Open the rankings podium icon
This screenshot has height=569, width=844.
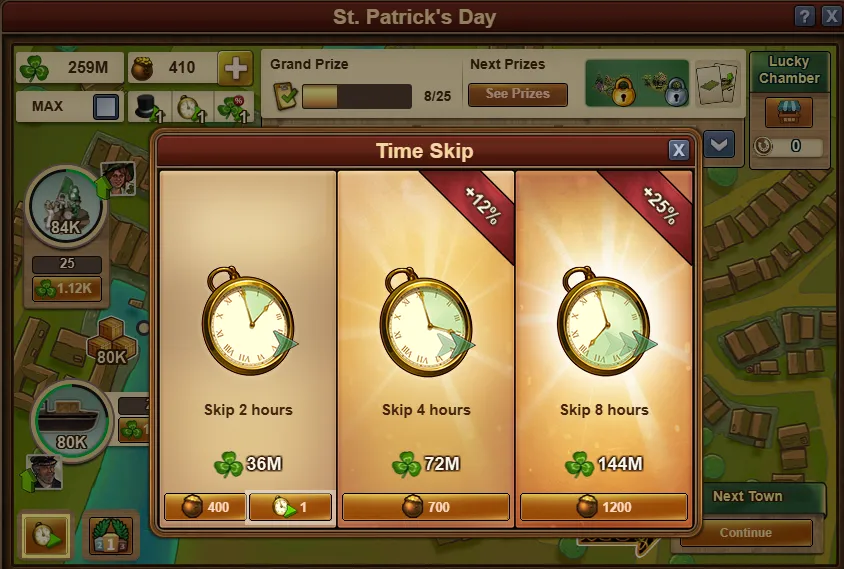click(x=110, y=535)
